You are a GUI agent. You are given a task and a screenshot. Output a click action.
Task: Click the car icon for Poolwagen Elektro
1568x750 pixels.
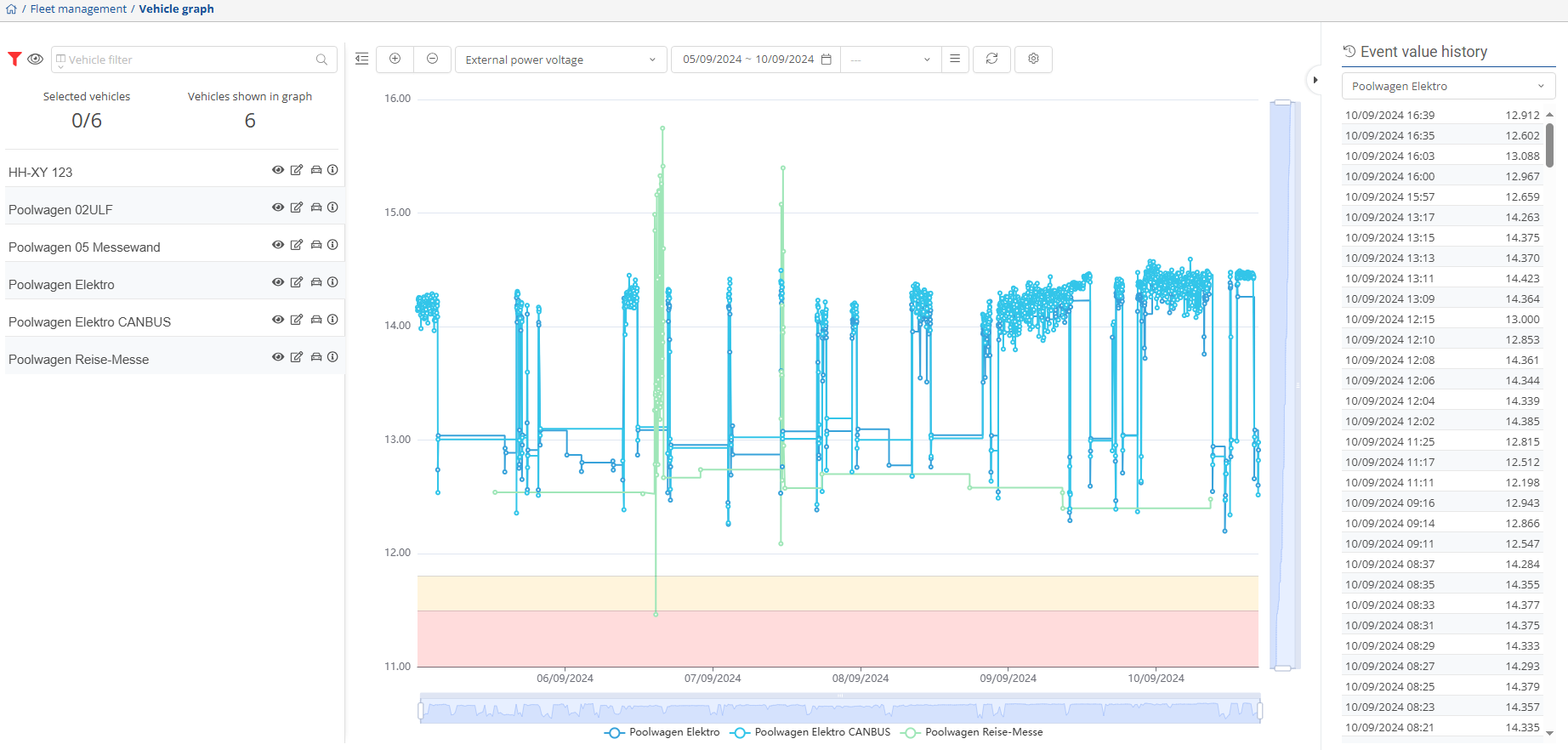click(315, 282)
